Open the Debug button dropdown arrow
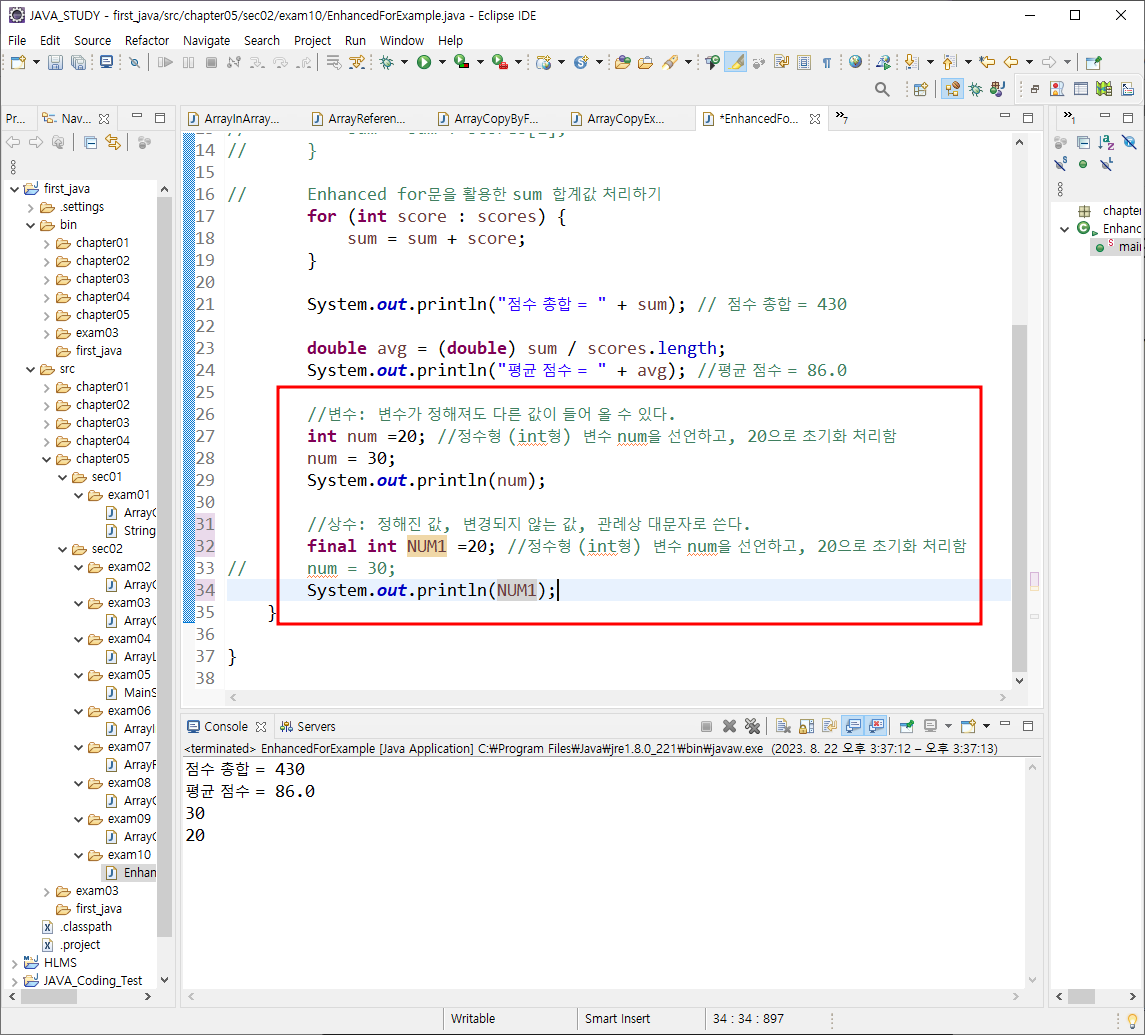Screen dimensions: 1145x1035 pyautogui.click(x=404, y=63)
